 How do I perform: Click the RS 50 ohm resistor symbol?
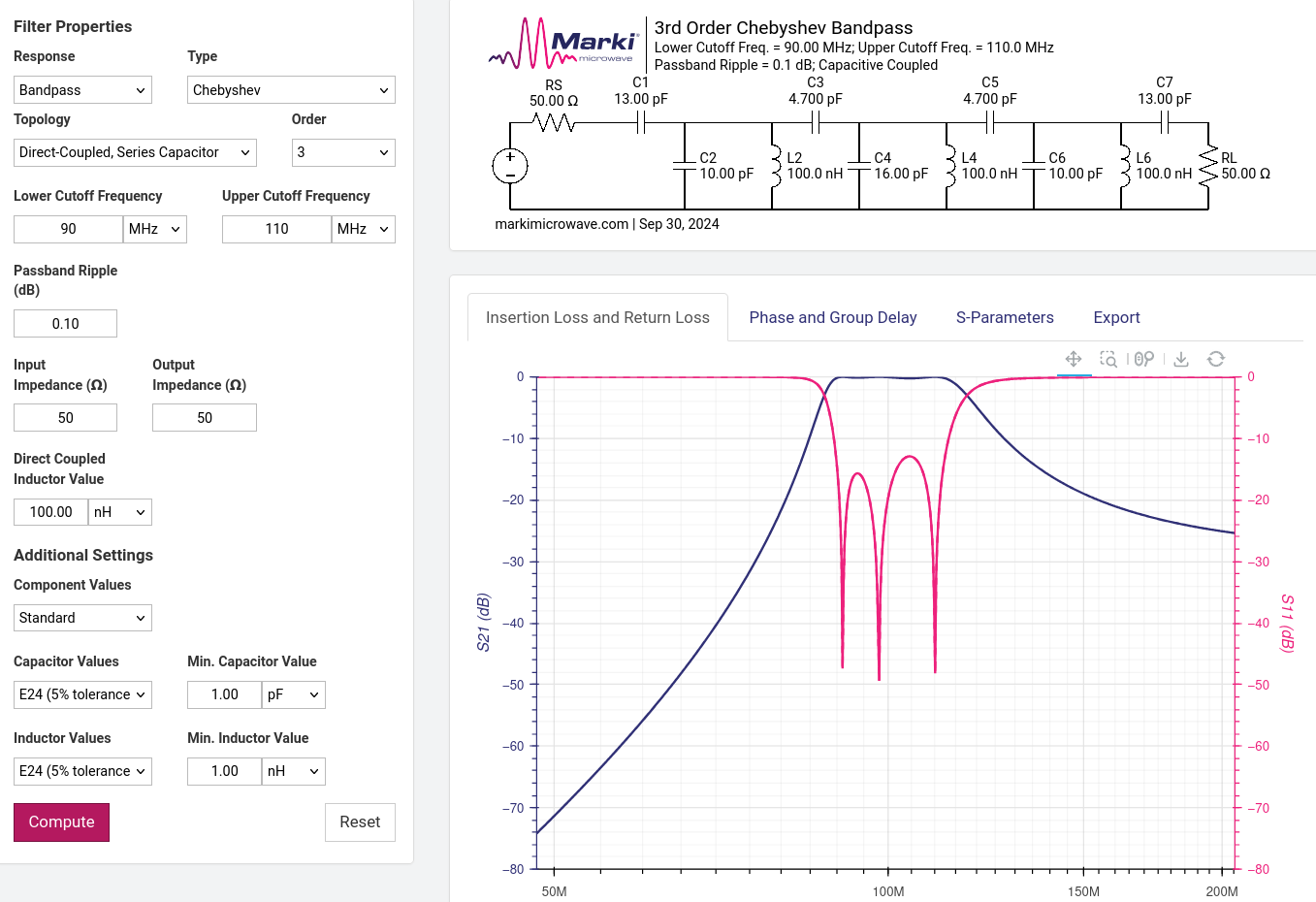[554, 123]
